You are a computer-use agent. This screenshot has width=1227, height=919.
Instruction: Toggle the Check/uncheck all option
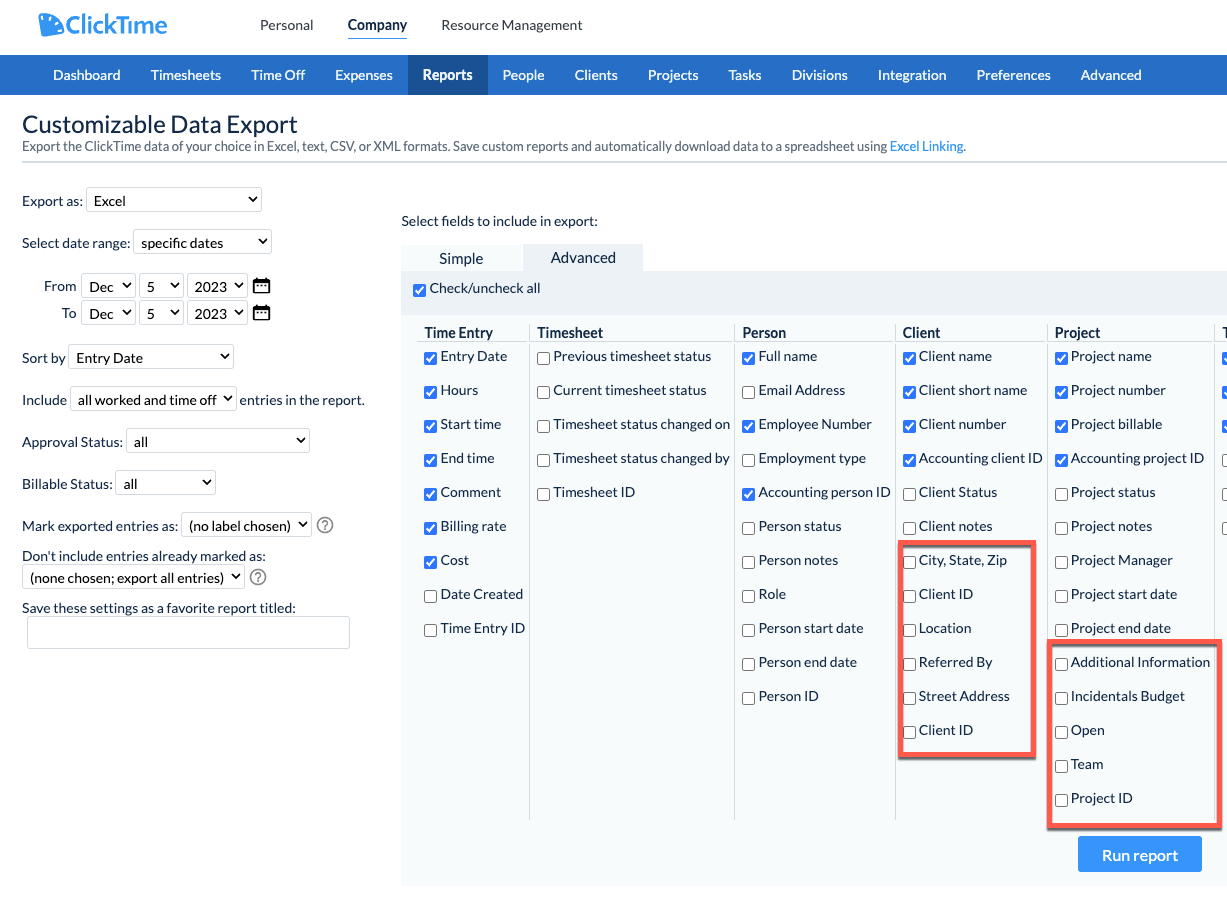pos(419,290)
